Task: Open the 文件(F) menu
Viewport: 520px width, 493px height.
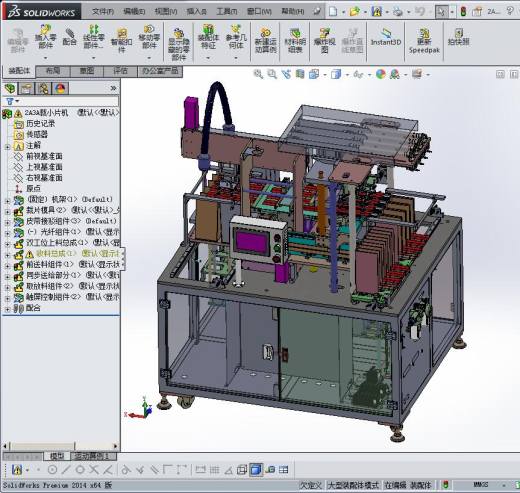Action: (x=103, y=12)
